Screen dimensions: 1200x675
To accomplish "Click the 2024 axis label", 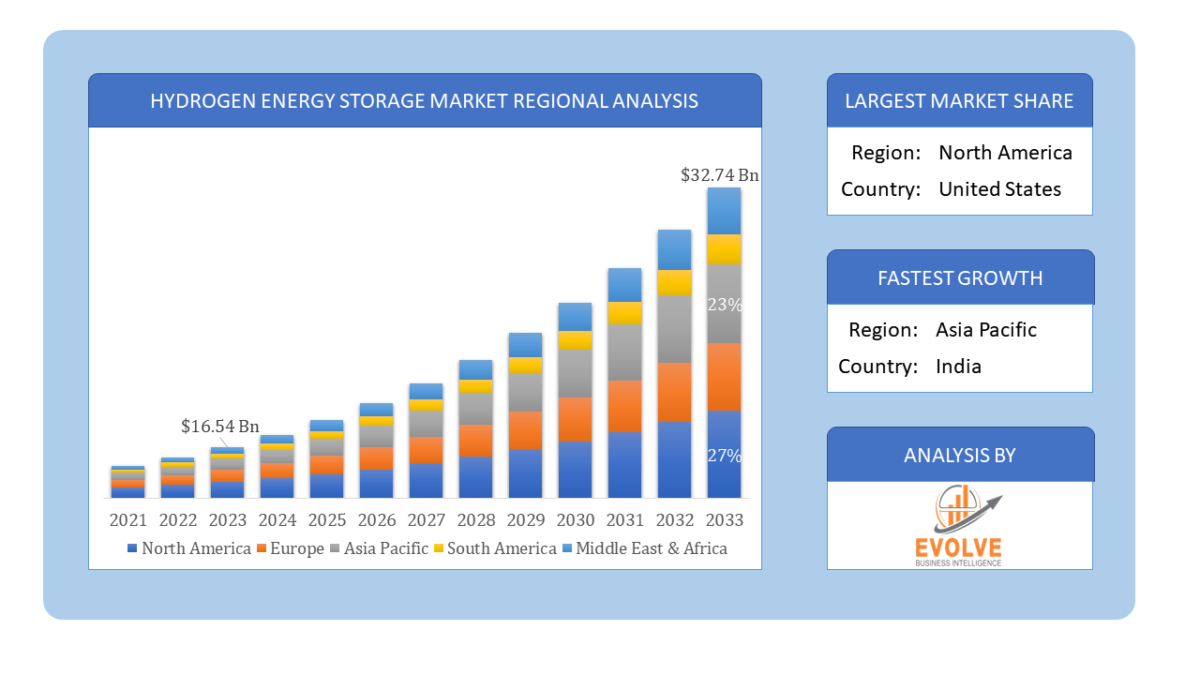I will (x=277, y=521).
